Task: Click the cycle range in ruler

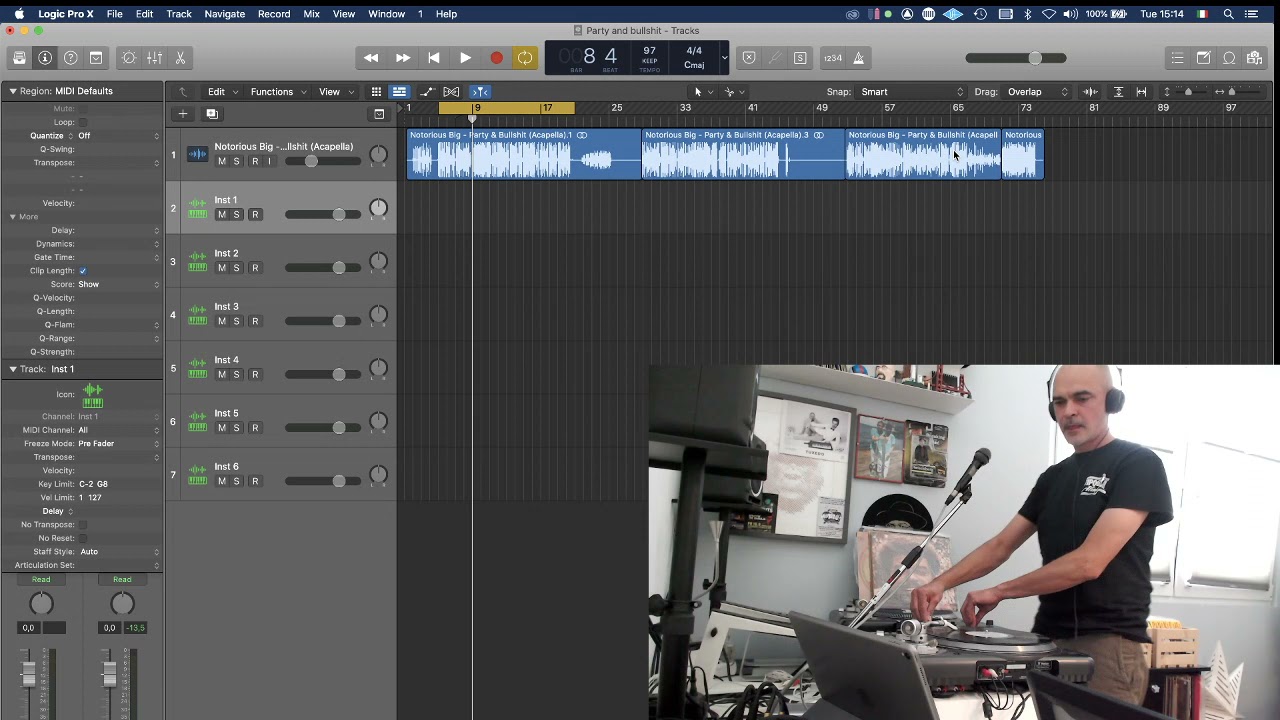Action: click(x=507, y=107)
